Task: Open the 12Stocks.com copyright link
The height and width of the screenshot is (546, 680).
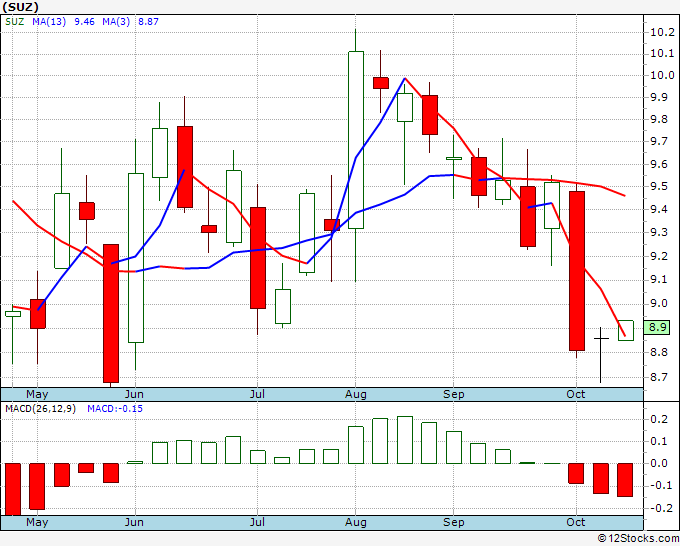Action: (x=638, y=539)
